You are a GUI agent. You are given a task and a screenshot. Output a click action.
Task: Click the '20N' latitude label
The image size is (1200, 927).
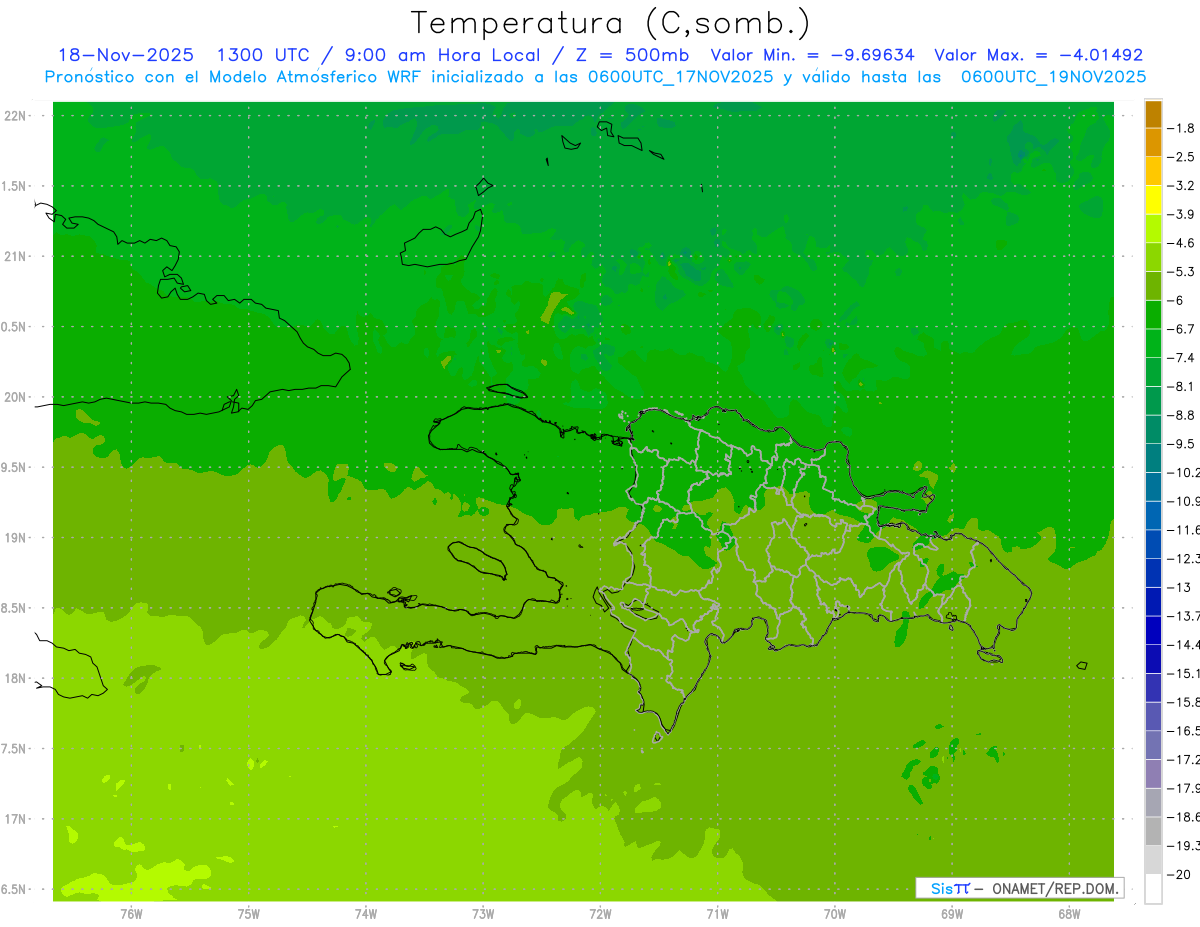click(15, 397)
